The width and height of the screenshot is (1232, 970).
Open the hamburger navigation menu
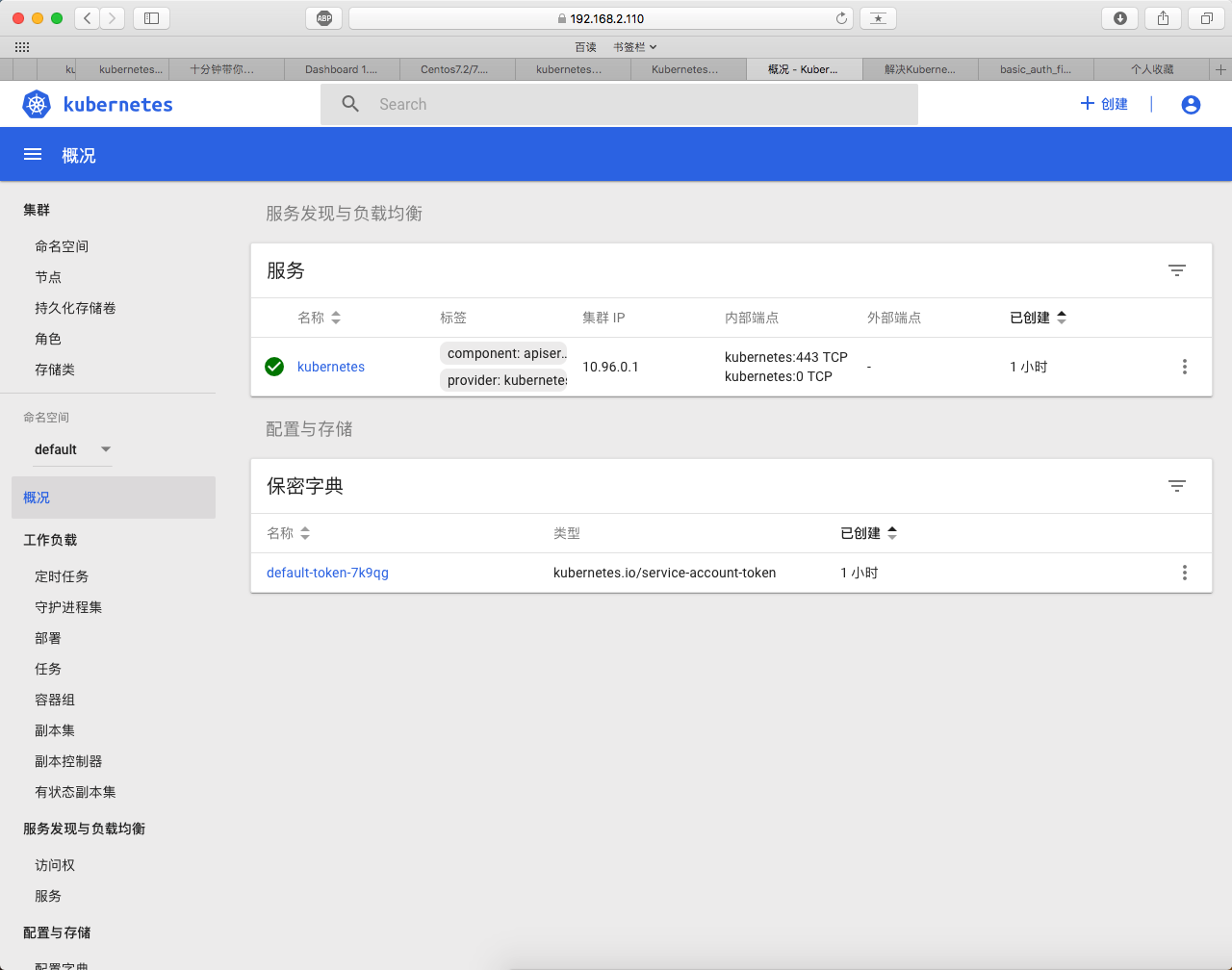tap(33, 155)
